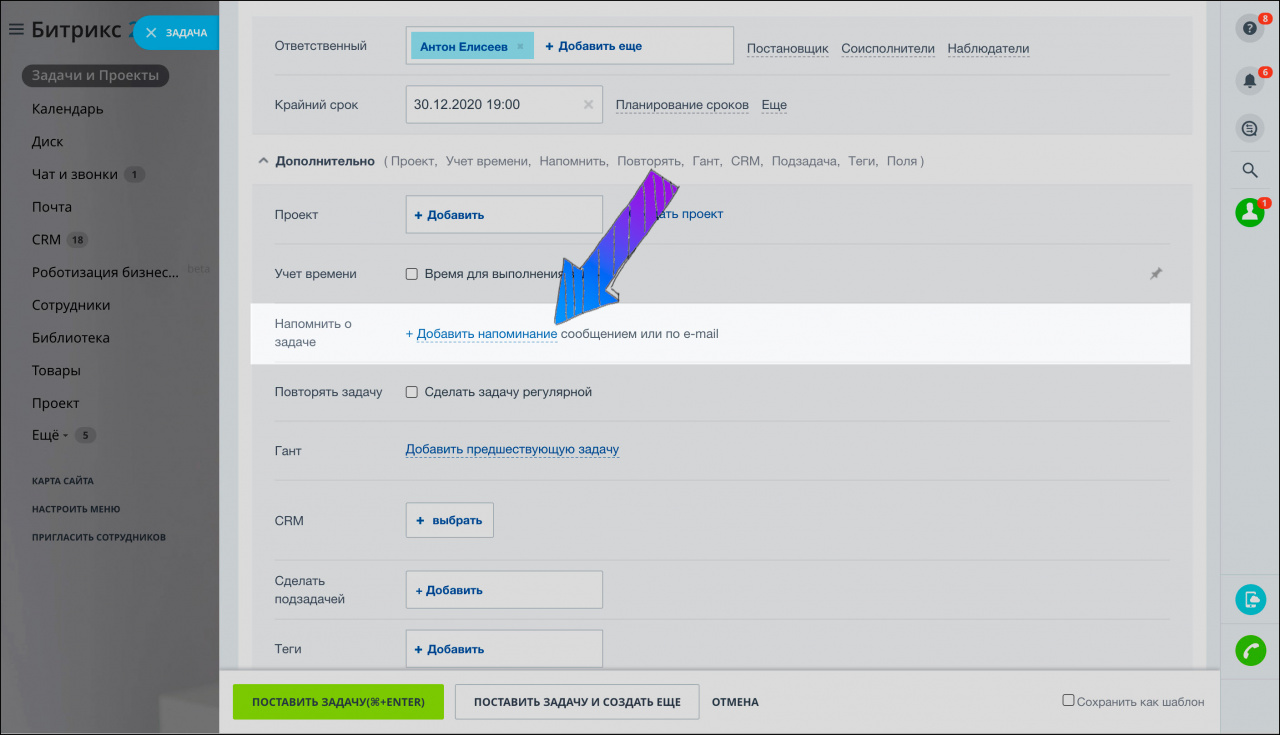Open the green user profile icon
The width and height of the screenshot is (1280, 735).
(x=1249, y=212)
